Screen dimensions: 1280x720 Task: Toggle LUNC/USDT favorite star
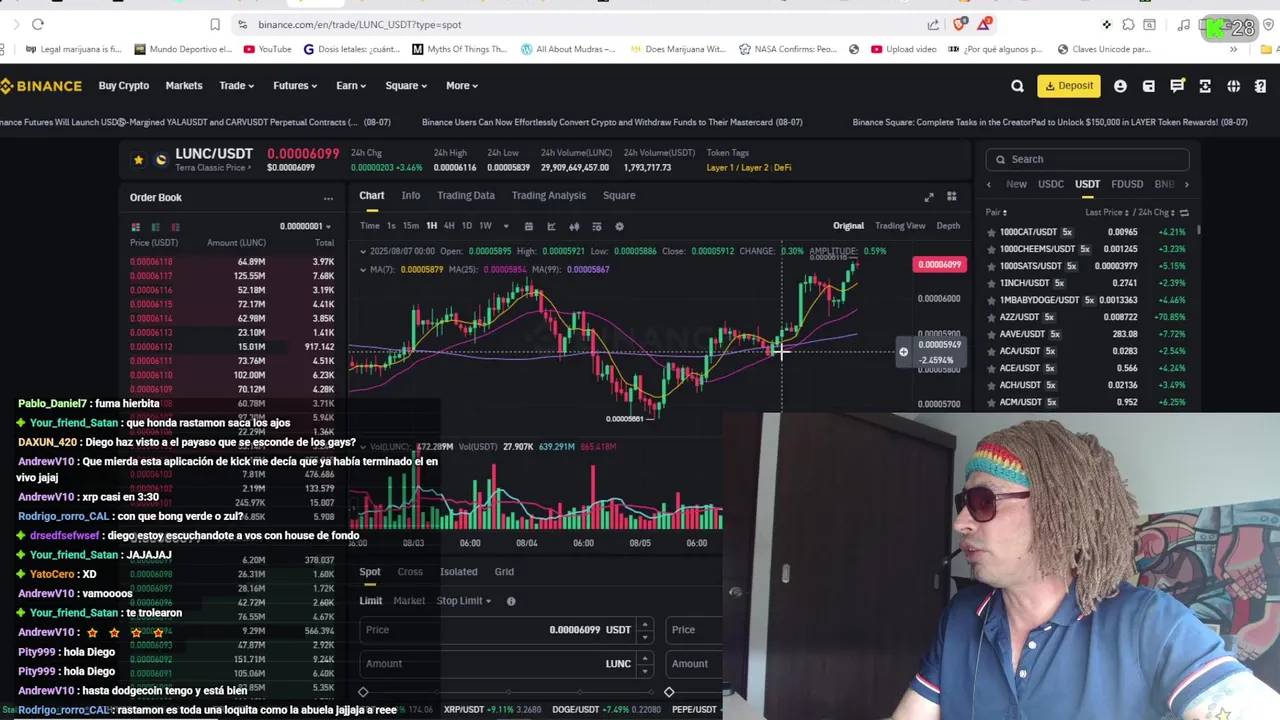point(138,159)
